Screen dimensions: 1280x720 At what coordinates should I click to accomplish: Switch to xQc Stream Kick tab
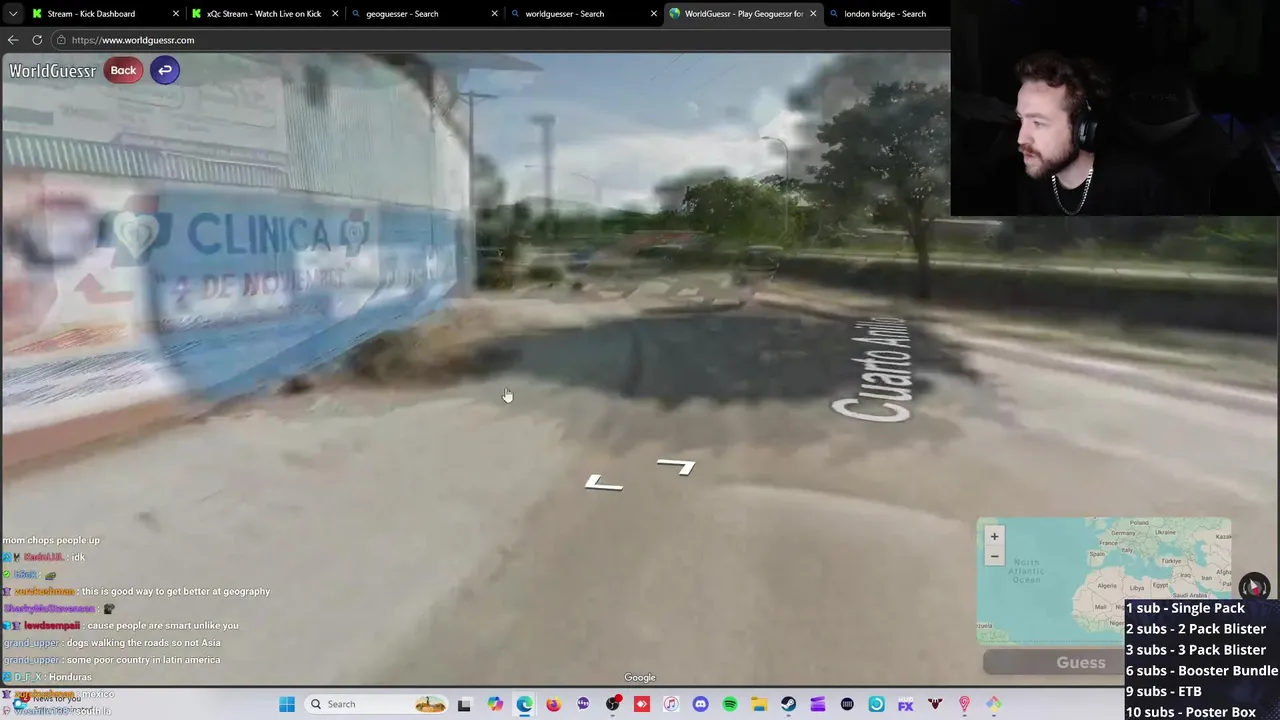tap(264, 14)
